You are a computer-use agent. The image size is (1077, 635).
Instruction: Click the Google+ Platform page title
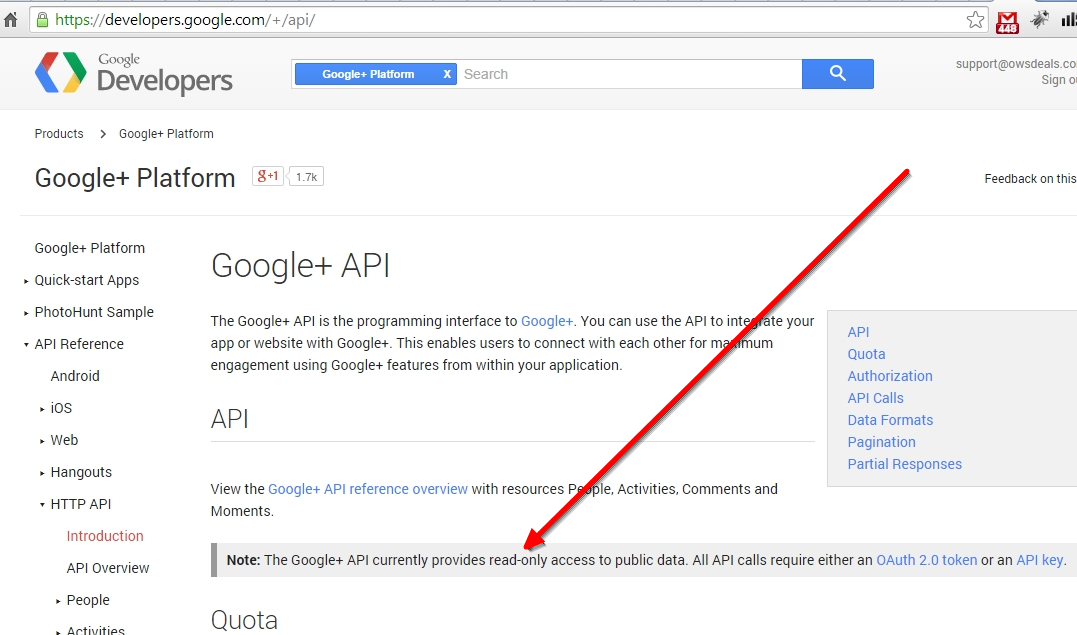point(135,178)
